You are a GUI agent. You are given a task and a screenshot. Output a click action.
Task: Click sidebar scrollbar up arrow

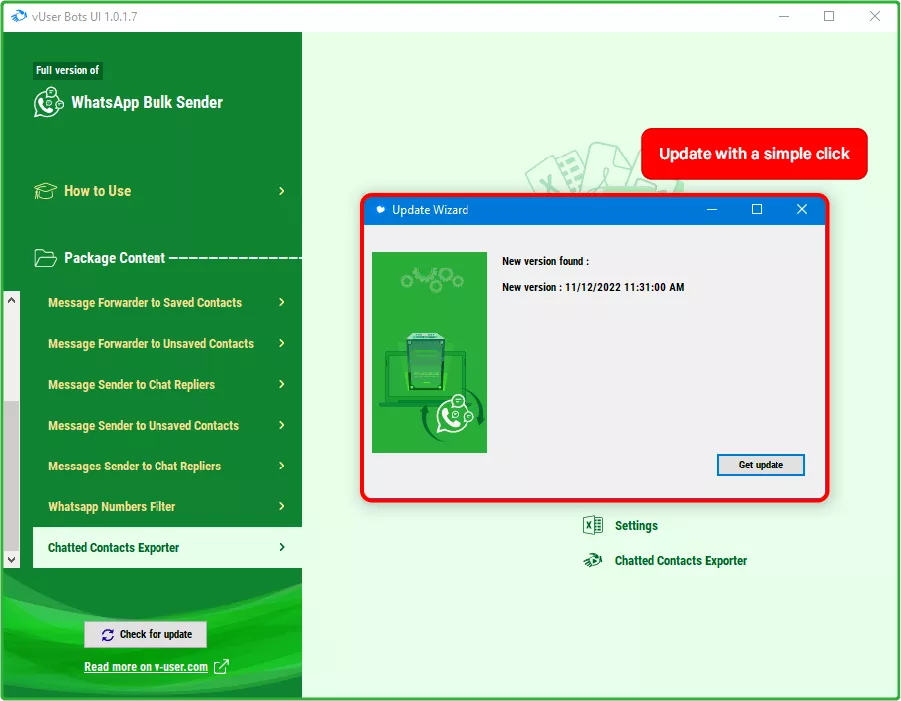(11, 299)
